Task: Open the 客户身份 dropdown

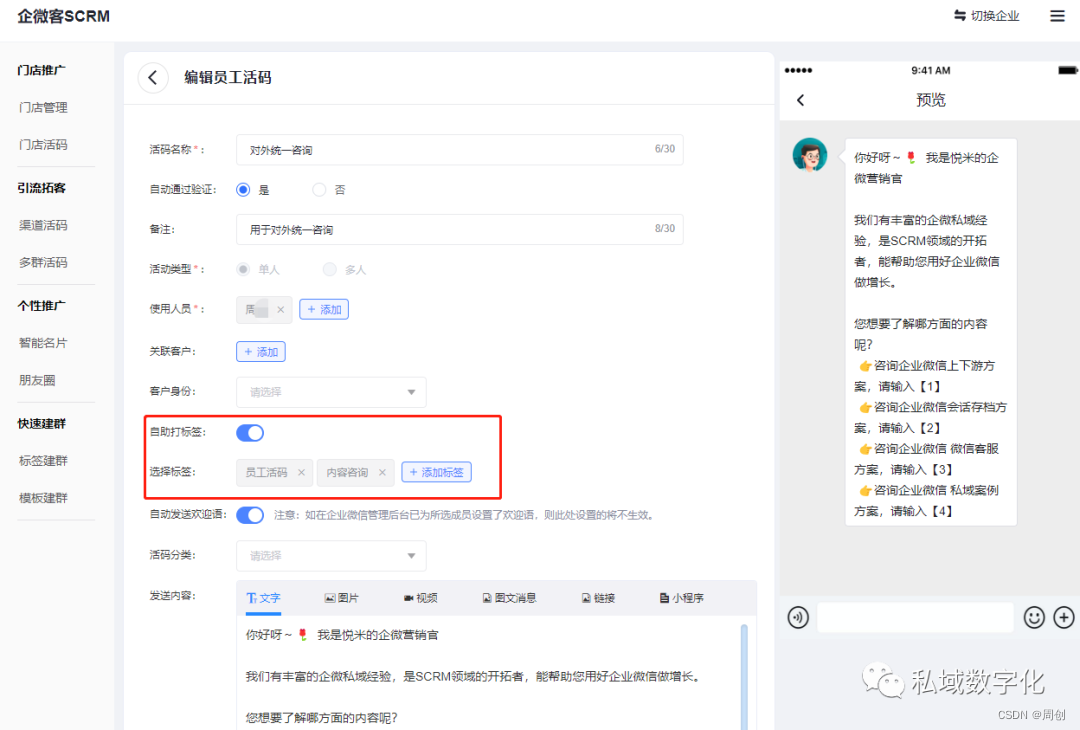Action: (x=331, y=392)
